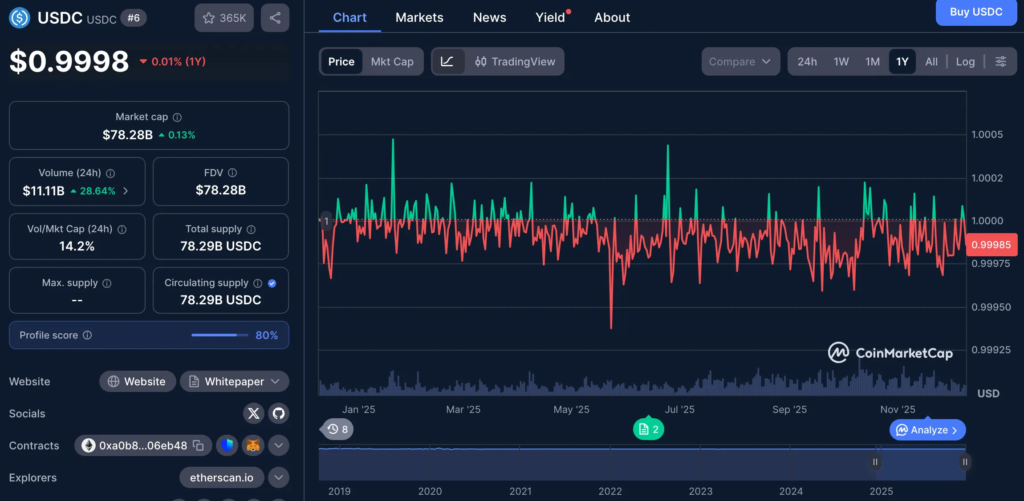The image size is (1024, 501).
Task: Add USDC to watchlist with star
Action: pyautogui.click(x=223, y=17)
